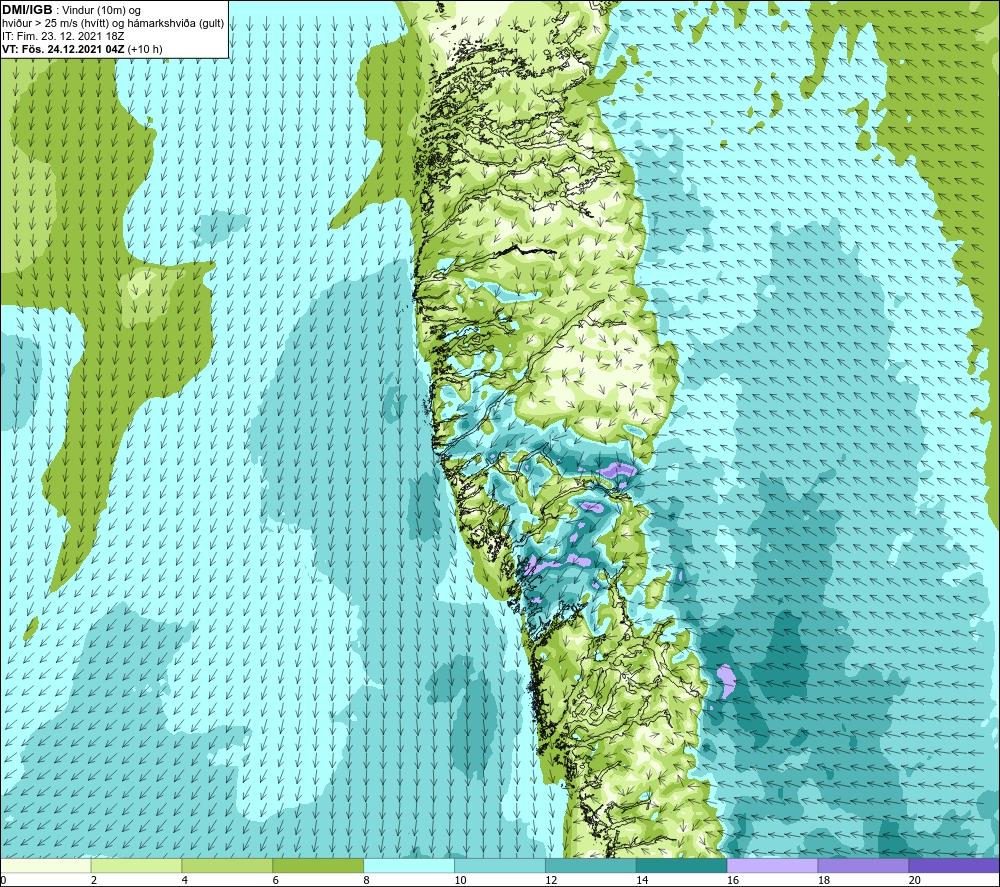This screenshot has width=1000, height=887.
Task: Click the "IT: Fim. 23. 12. 2021 18Z" line
Action: click(63, 36)
